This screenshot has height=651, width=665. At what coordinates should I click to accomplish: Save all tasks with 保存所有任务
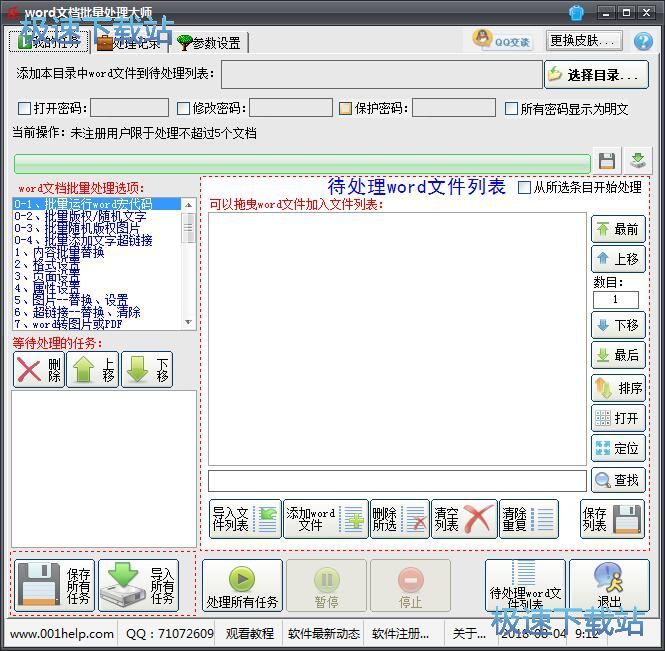tap(54, 586)
